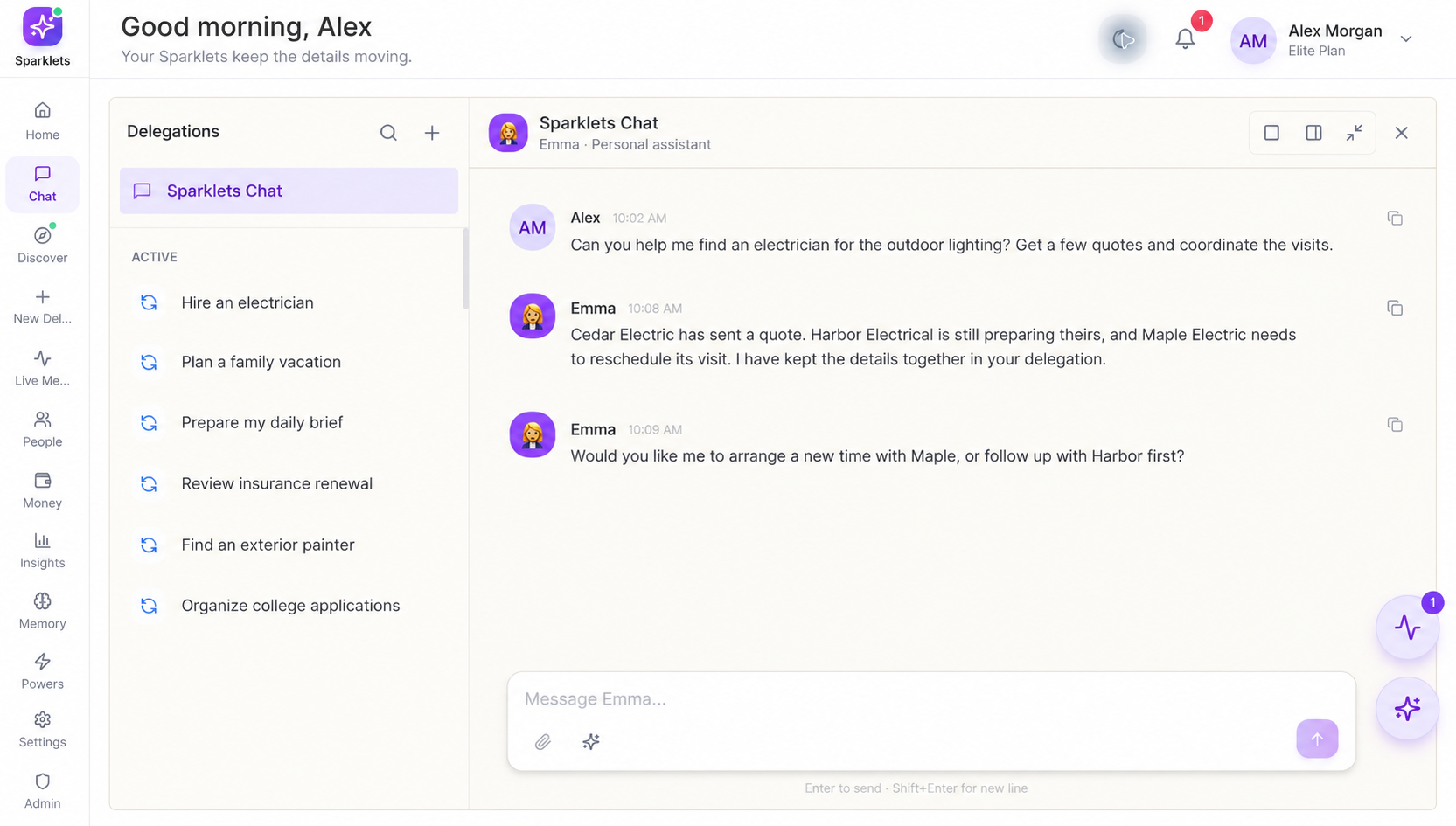Collapse the chat with minimize arrows icon
1456x826 pixels.
(x=1355, y=133)
